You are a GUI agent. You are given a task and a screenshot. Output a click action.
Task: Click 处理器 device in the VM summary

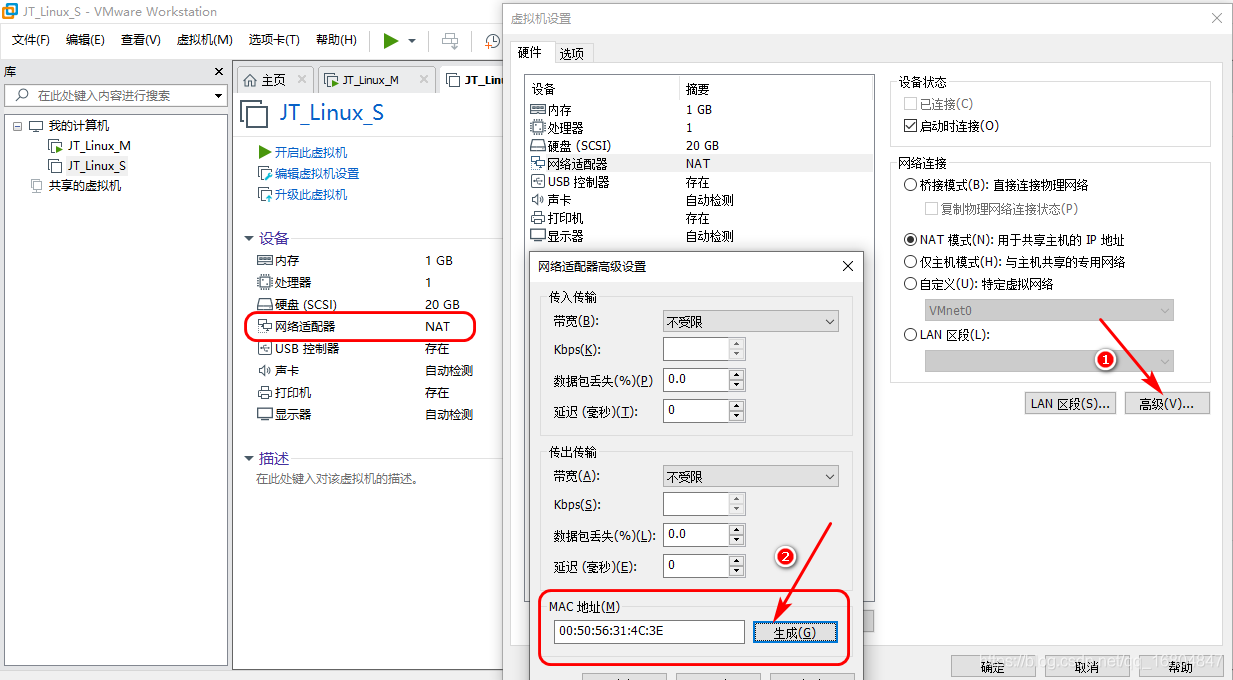(x=293, y=282)
